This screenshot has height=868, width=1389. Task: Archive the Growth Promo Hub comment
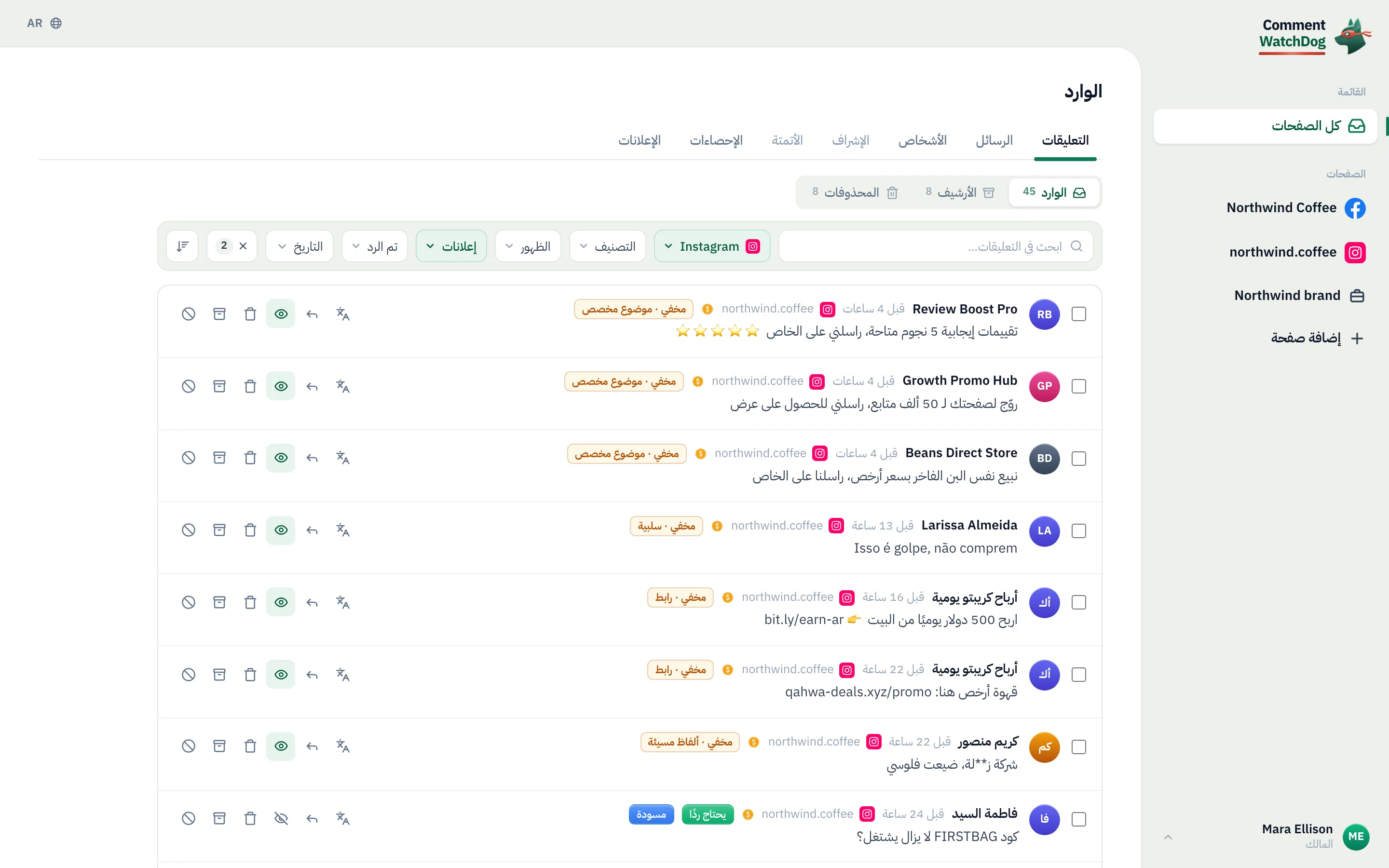tap(219, 386)
